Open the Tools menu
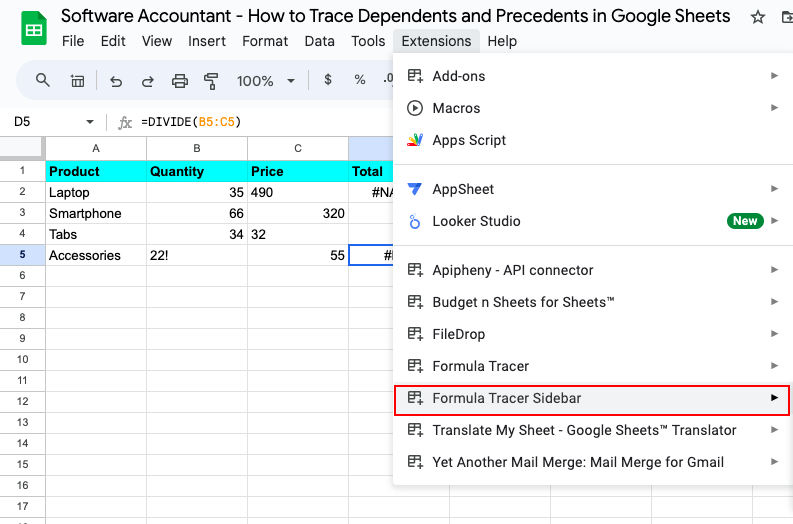Image resolution: width=793 pixels, height=524 pixels. point(368,41)
